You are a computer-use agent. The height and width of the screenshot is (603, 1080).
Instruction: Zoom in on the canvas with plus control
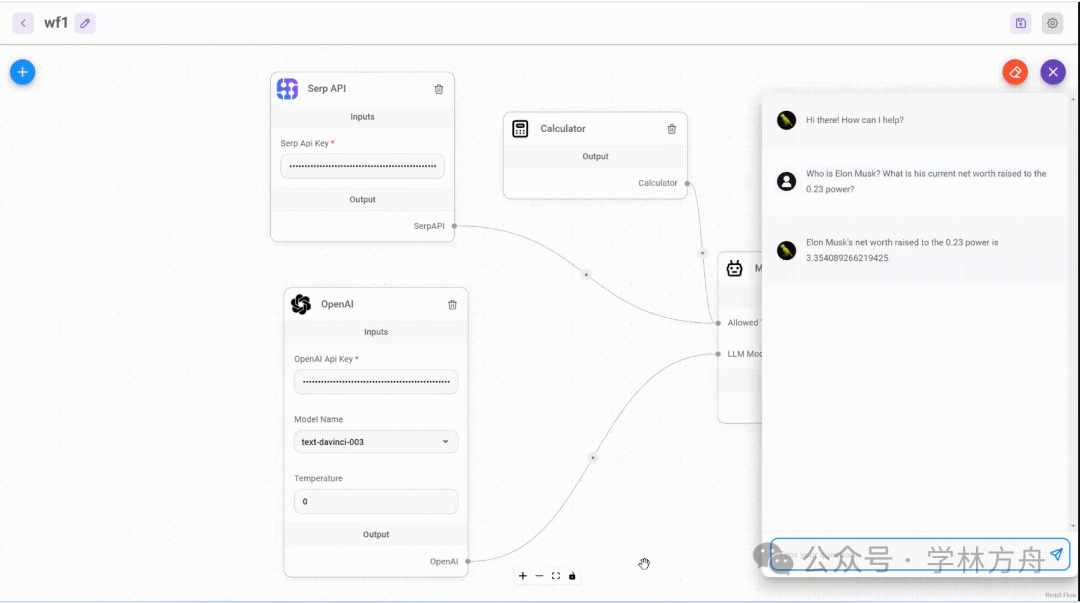[x=523, y=576]
